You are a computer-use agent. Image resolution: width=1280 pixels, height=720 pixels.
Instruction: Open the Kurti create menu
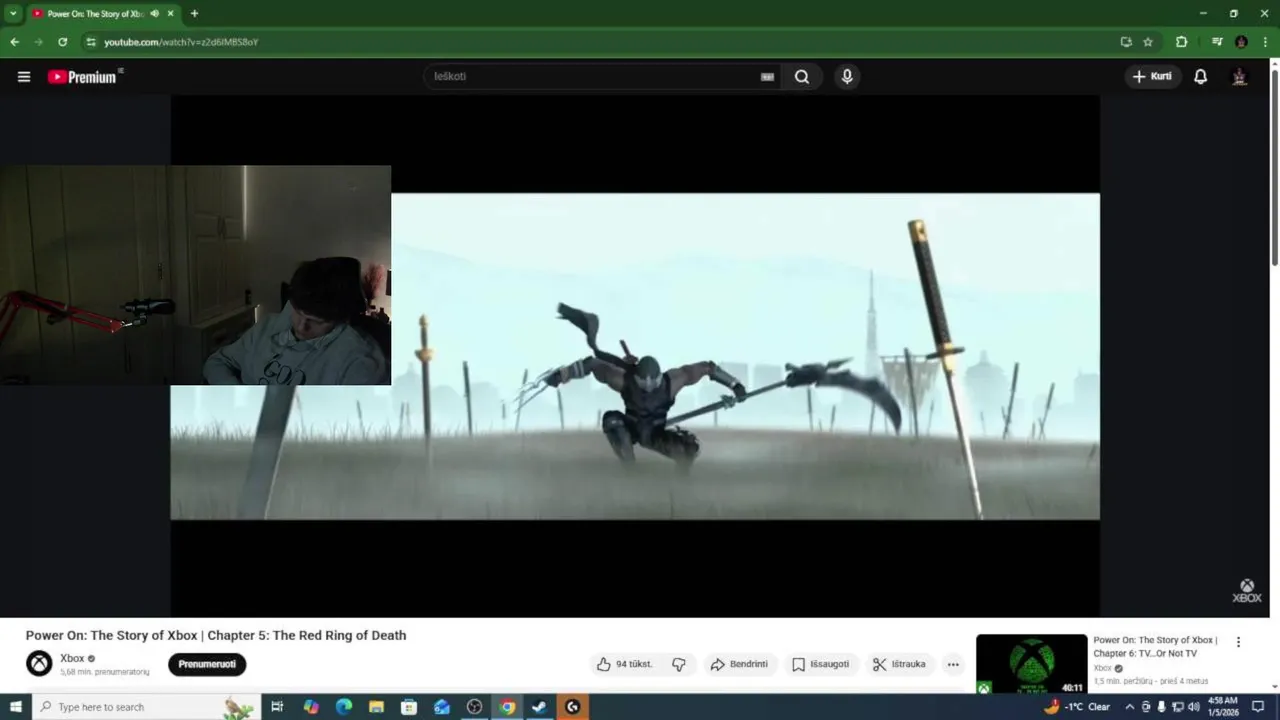pos(1153,77)
